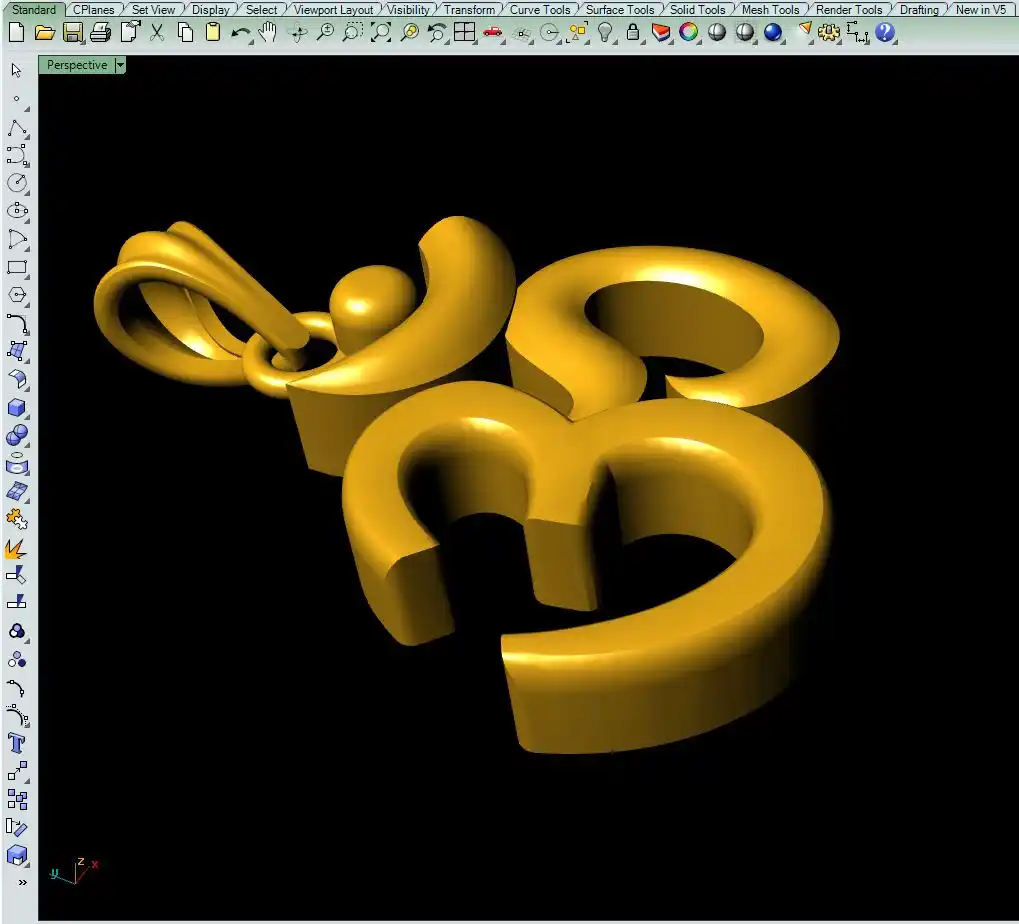This screenshot has height=924, width=1019.
Task: Pick the Rectangle tool
Action: click(x=17, y=268)
